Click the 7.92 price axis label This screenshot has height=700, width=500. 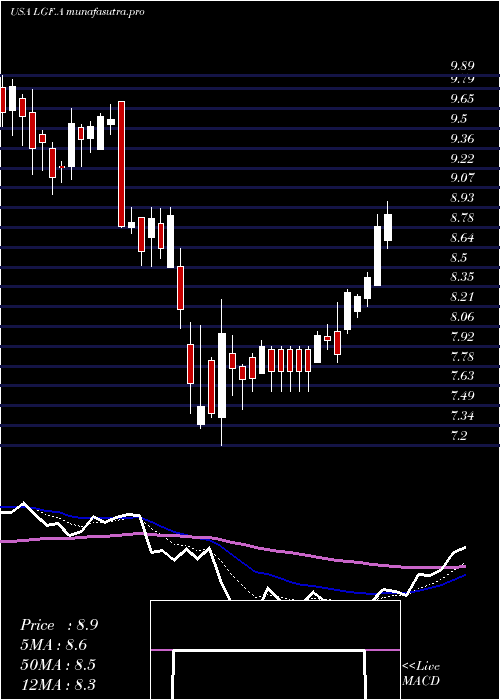[462, 337]
